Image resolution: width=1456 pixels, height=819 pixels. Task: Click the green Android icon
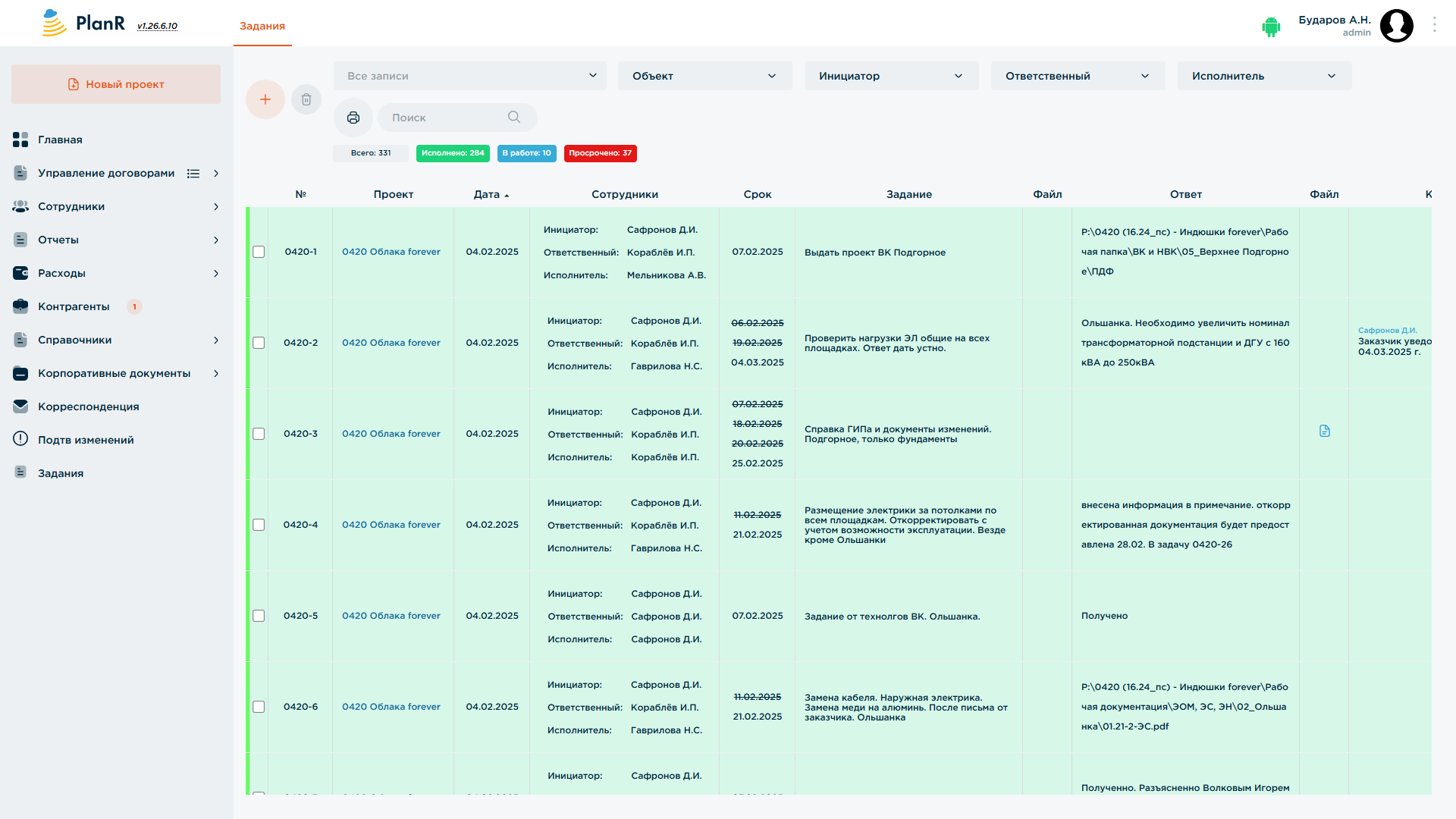pyautogui.click(x=1271, y=27)
